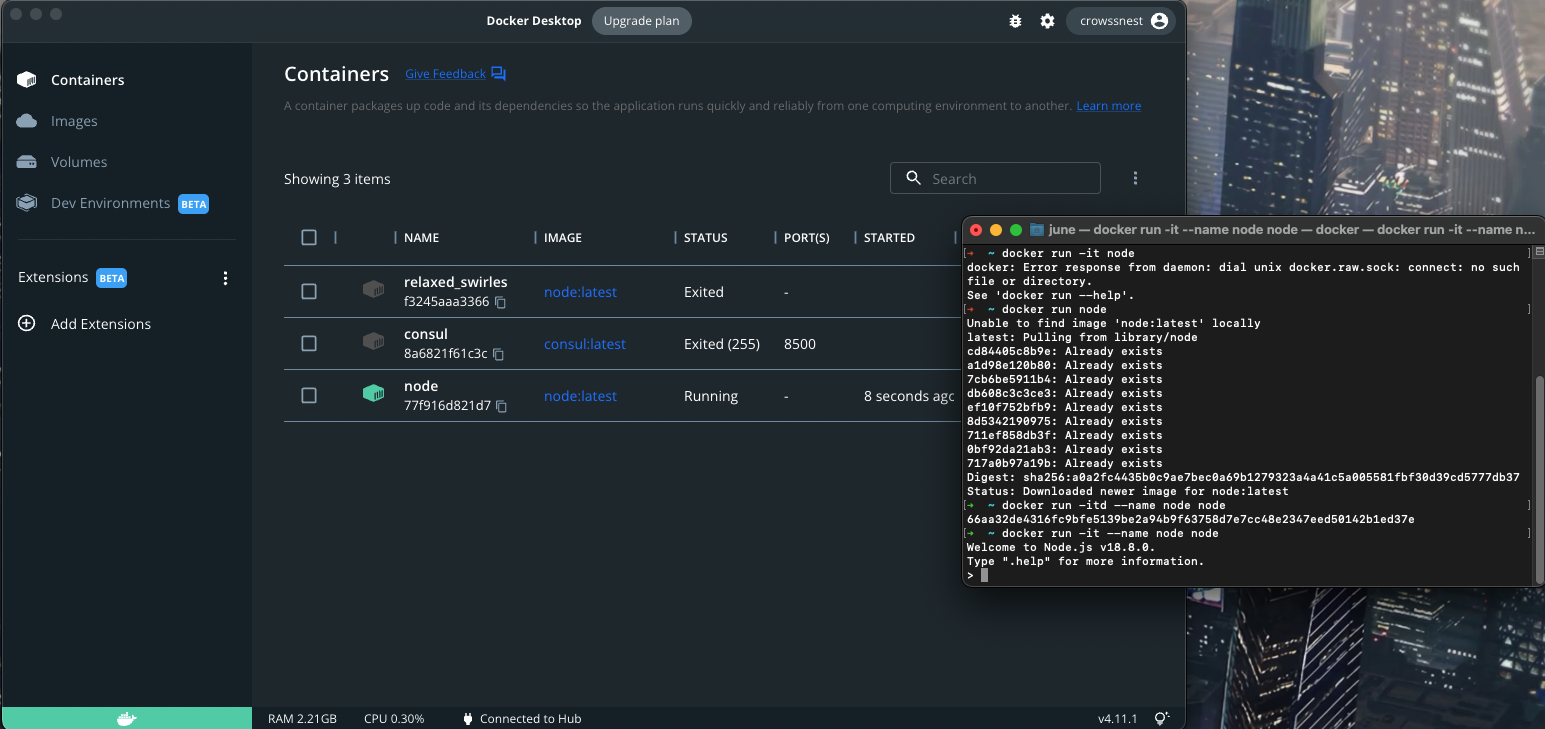Open the Images sidebar section

coord(74,121)
